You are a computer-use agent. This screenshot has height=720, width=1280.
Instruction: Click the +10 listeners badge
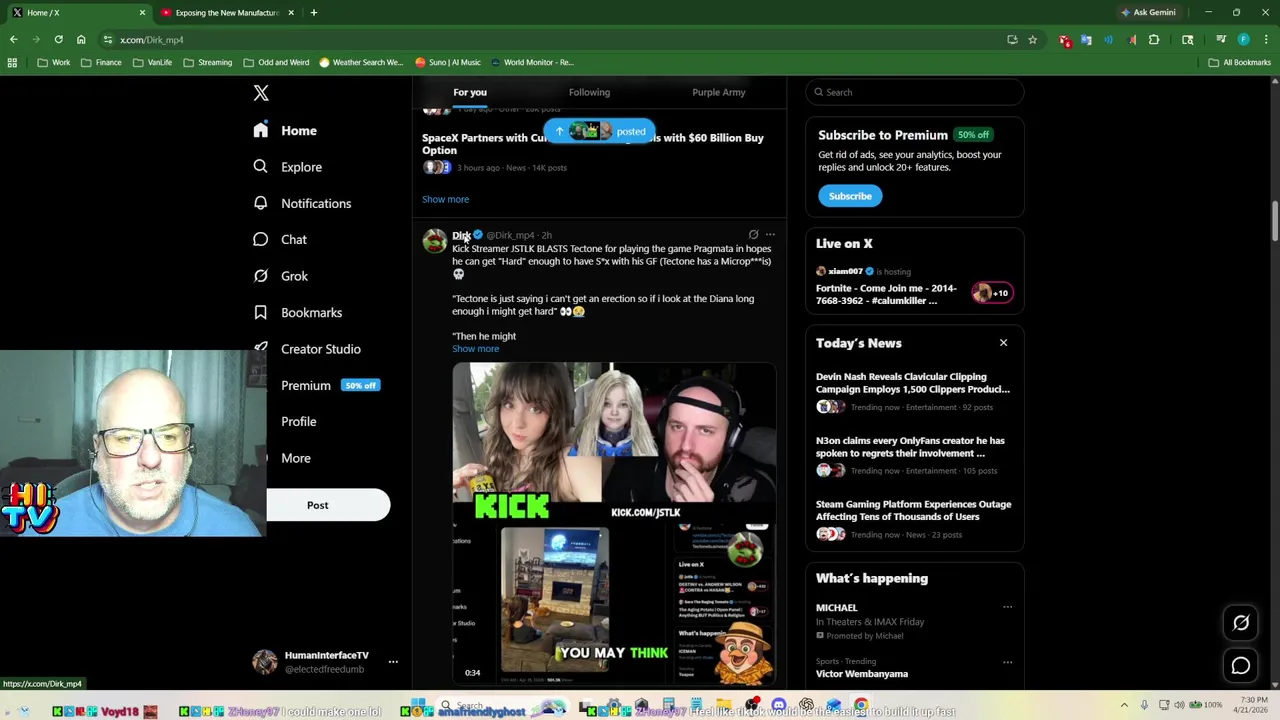tap(991, 293)
